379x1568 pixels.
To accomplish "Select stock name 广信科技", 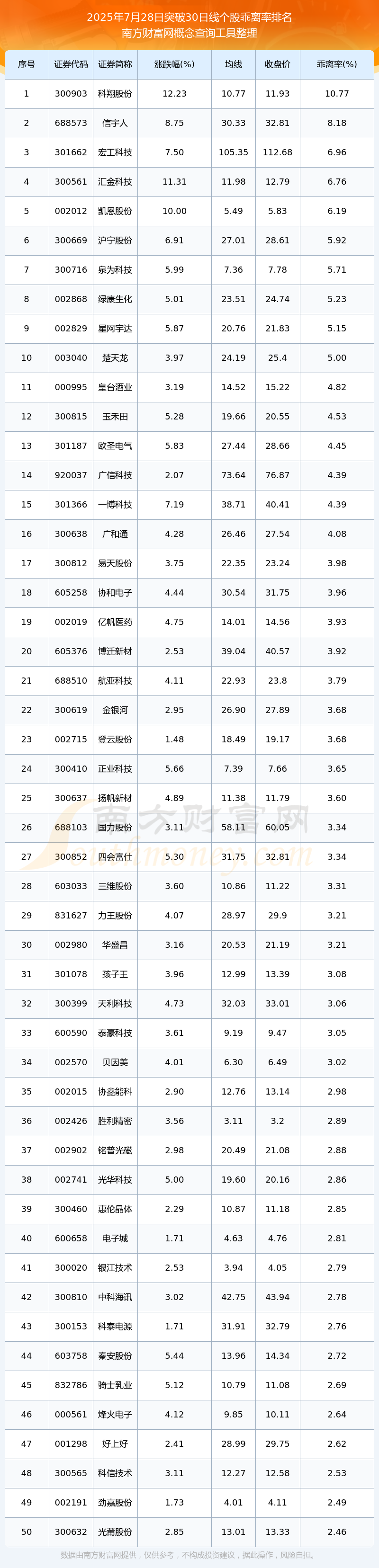I will tap(115, 475).
